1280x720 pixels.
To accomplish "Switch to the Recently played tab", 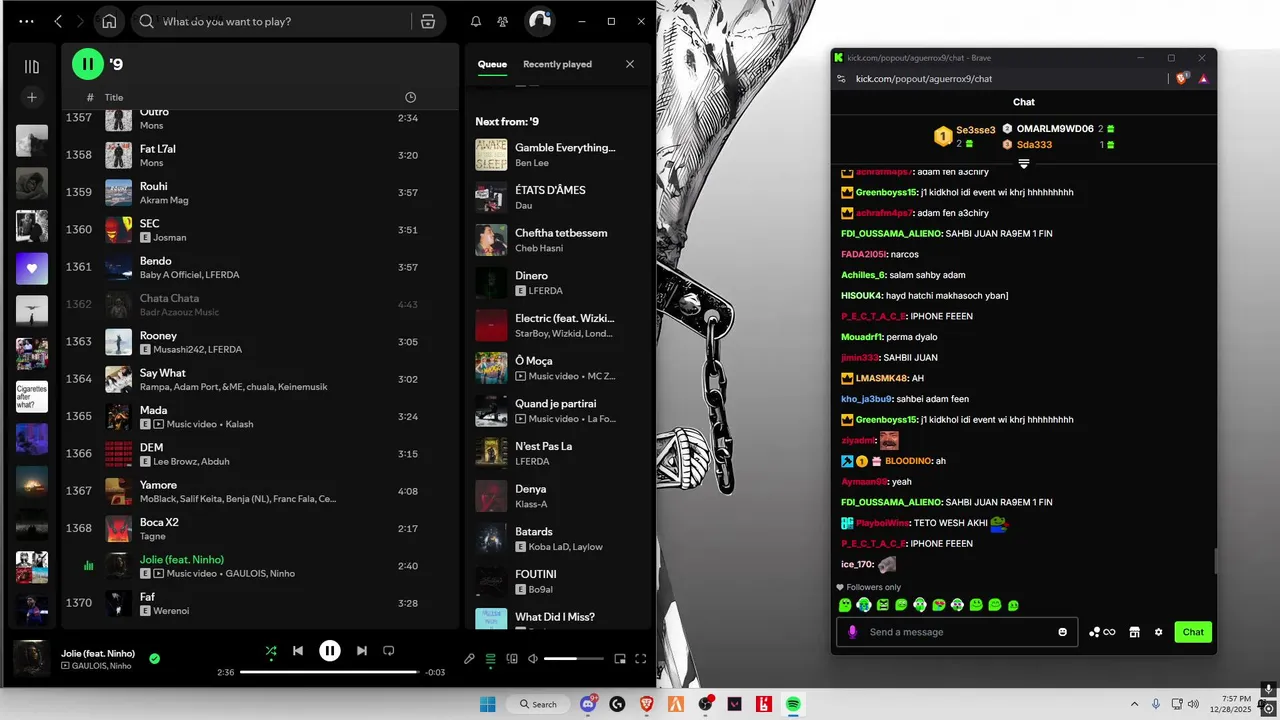I will pyautogui.click(x=557, y=64).
